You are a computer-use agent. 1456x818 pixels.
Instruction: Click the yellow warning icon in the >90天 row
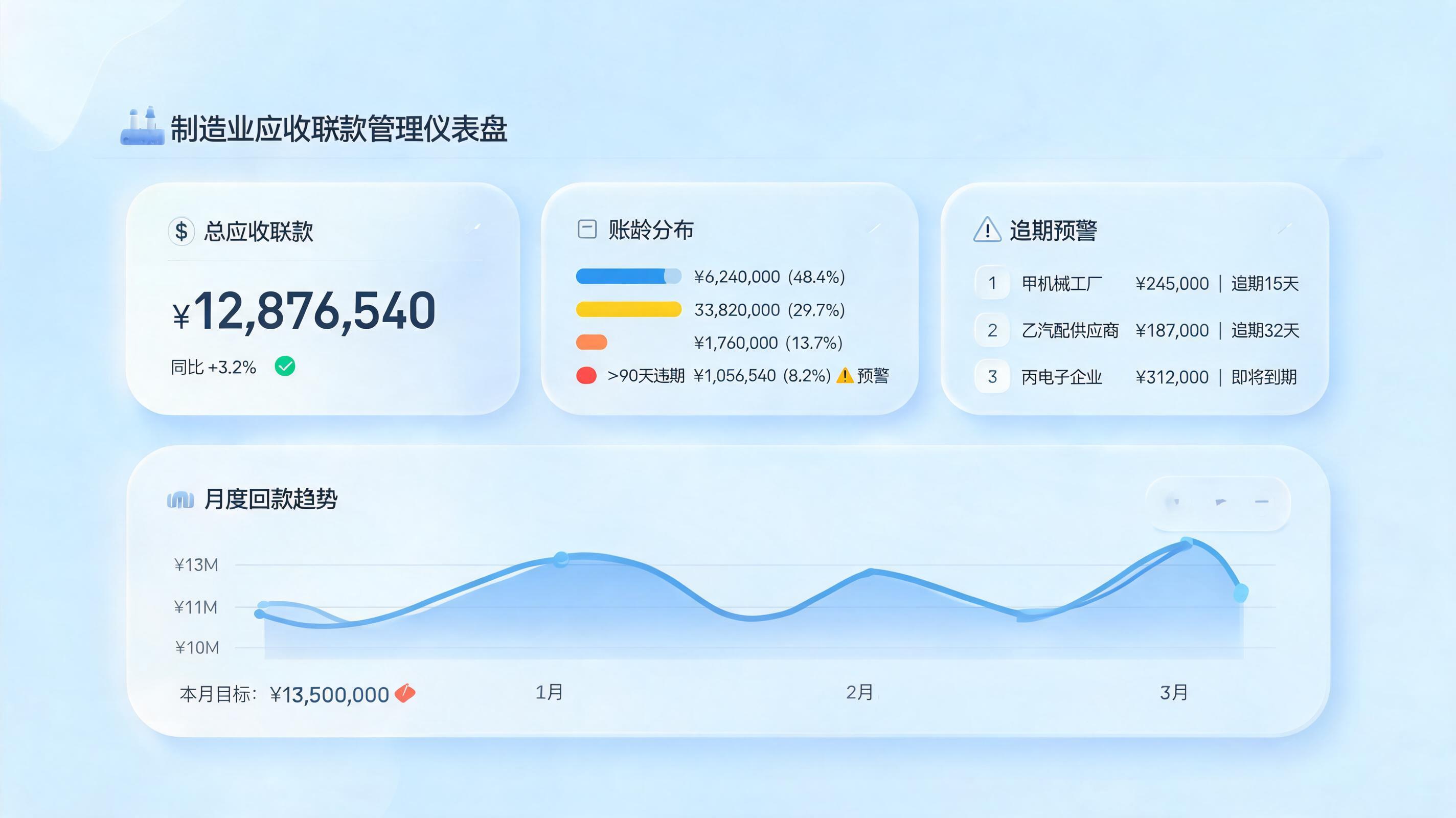[845, 375]
